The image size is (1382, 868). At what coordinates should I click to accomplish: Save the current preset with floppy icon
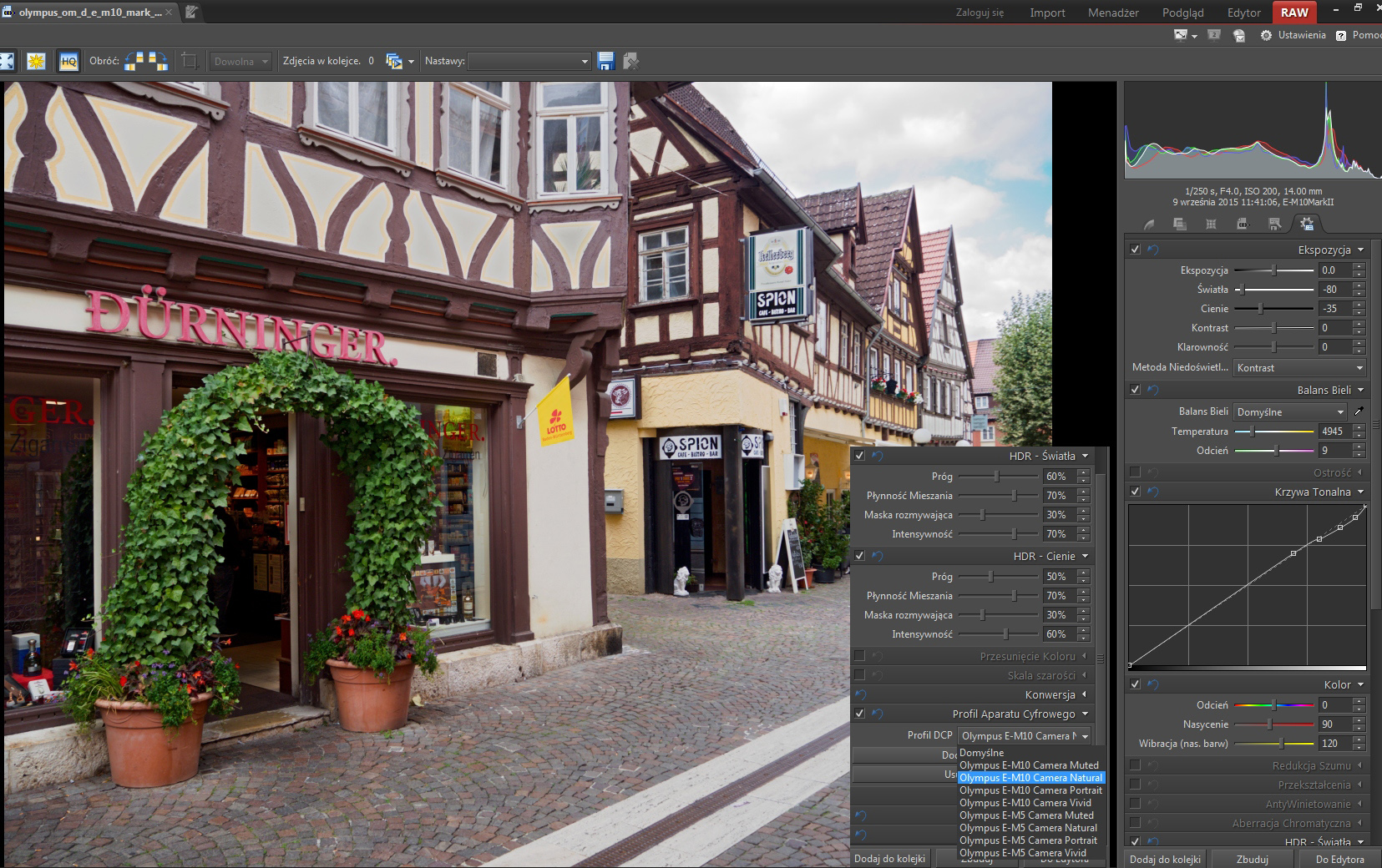point(606,61)
